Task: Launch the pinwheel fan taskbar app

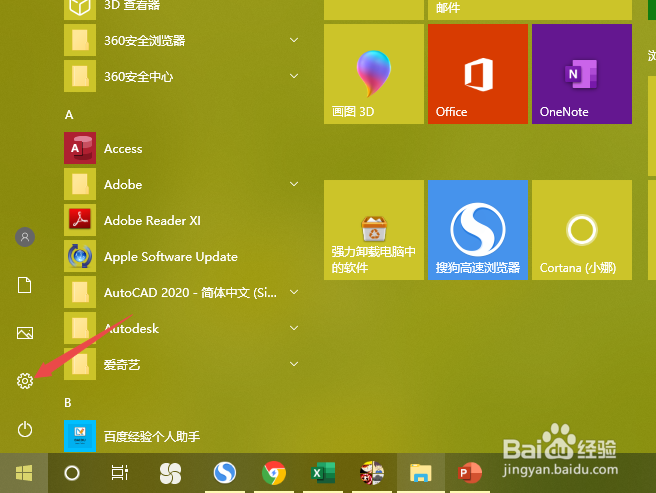Action: (170, 473)
